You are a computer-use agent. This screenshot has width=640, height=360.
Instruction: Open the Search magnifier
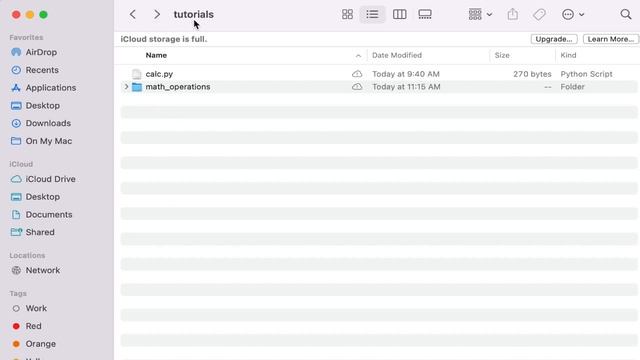[626, 14]
